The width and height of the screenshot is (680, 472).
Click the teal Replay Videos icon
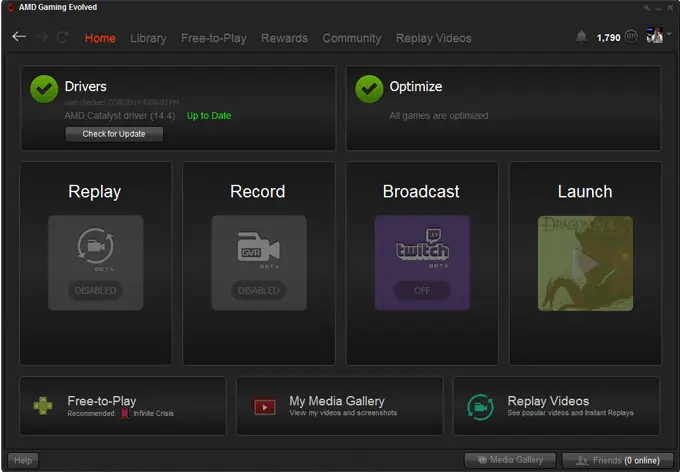tap(480, 407)
